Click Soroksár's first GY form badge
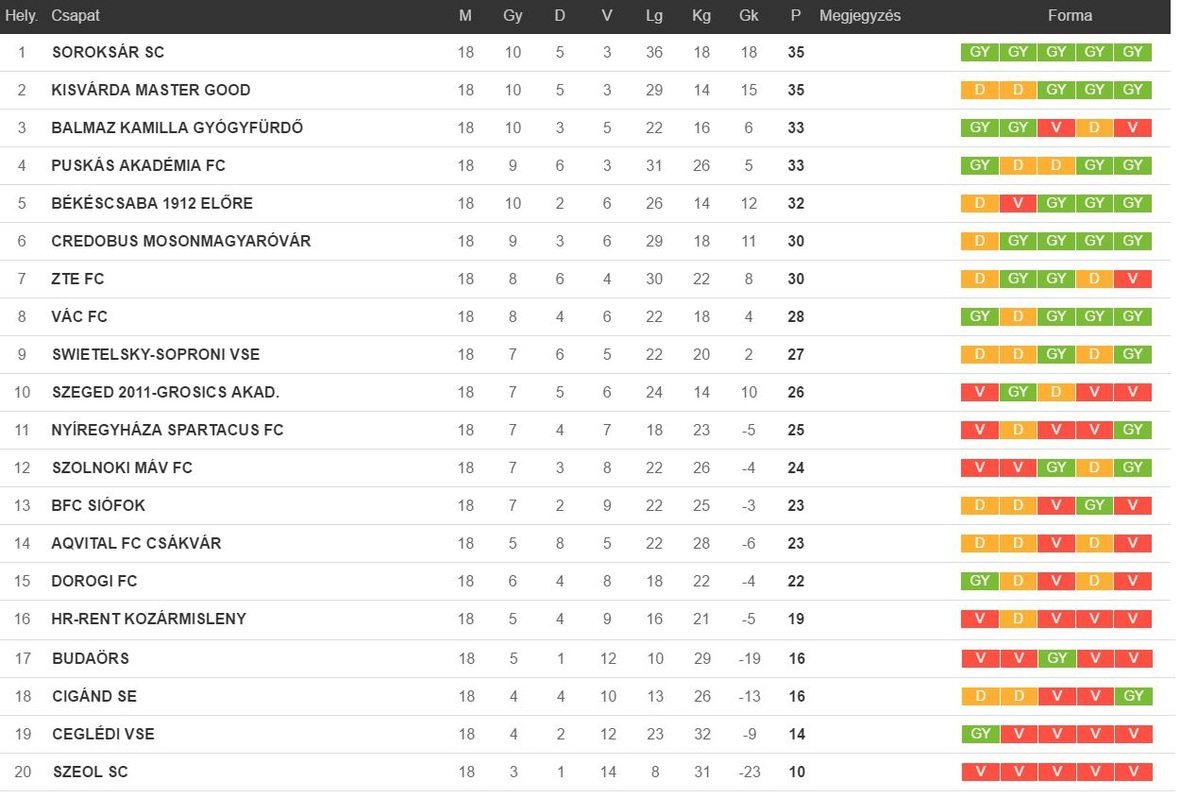1181x798 pixels. (979, 52)
